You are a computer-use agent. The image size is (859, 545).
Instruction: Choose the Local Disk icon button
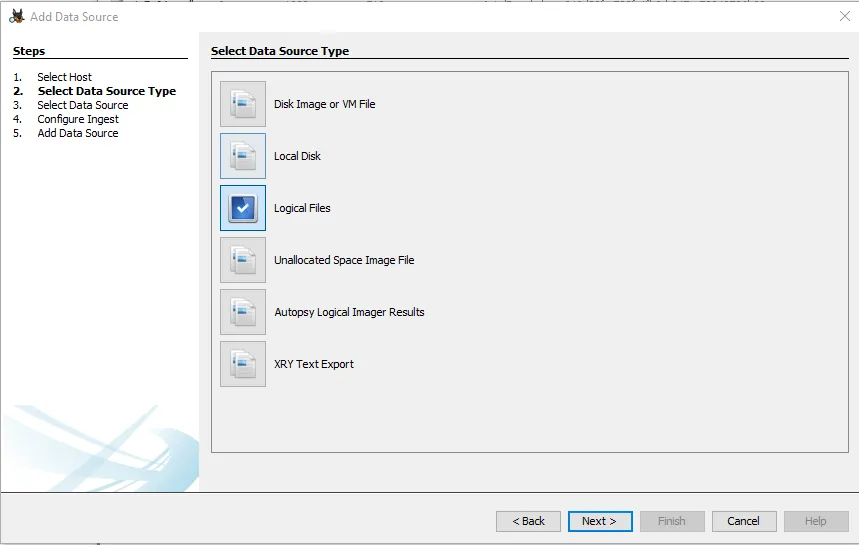pyautogui.click(x=243, y=156)
